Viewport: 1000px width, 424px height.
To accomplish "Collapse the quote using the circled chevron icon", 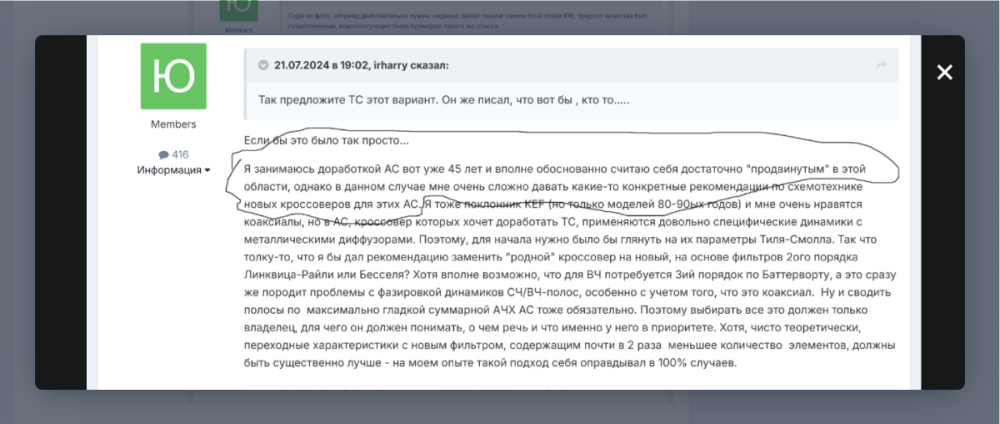I will (263, 65).
